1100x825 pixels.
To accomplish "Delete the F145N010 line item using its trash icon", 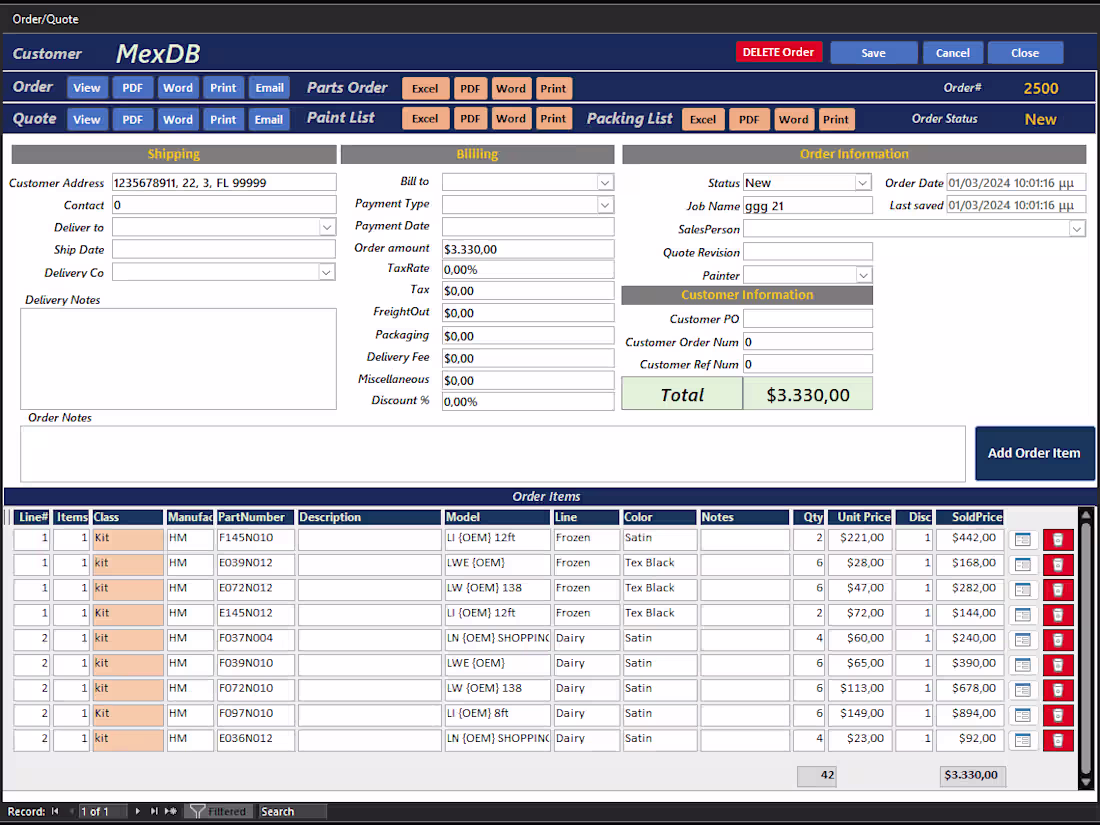I will pyautogui.click(x=1058, y=539).
